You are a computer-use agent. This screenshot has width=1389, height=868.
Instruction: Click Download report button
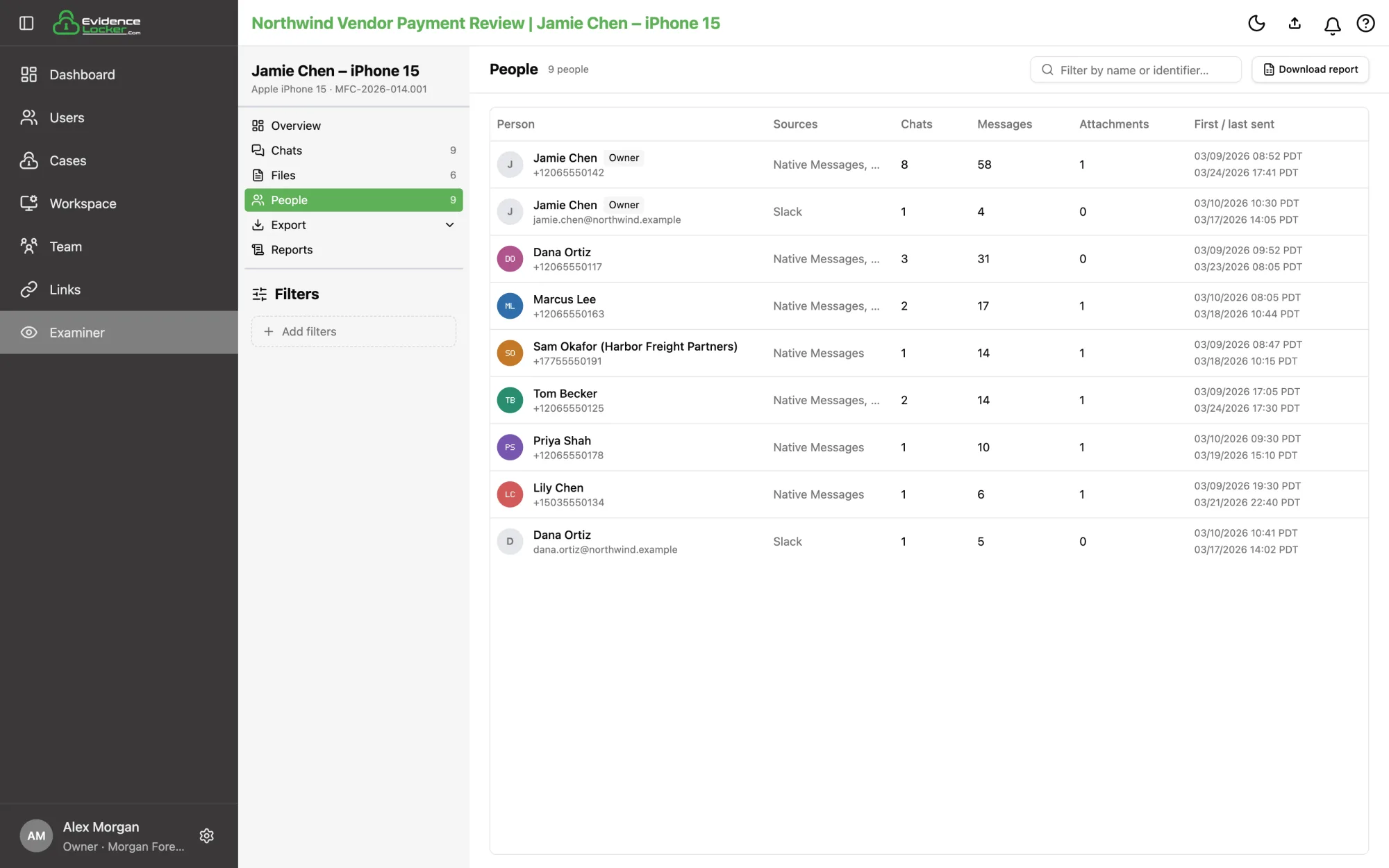coord(1310,69)
